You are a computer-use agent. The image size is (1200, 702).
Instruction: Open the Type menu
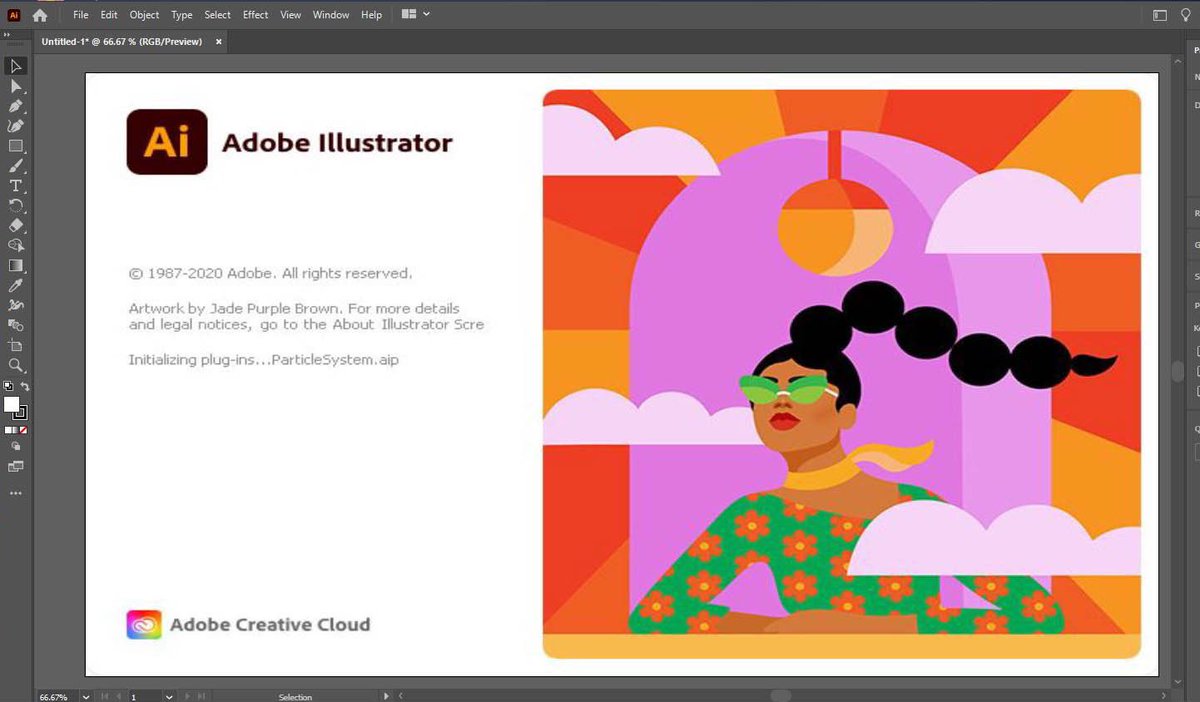[181, 15]
